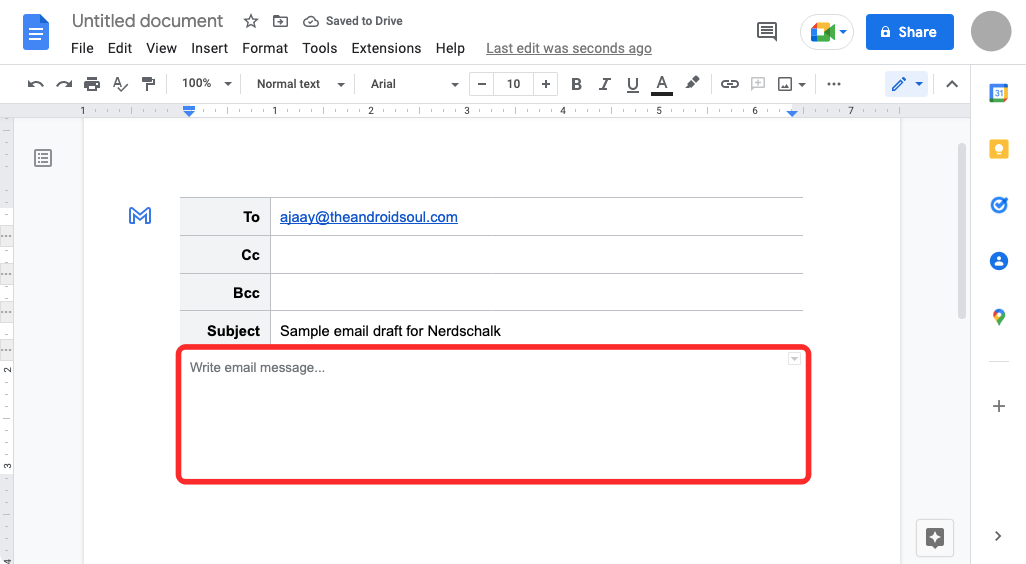Click the font size field showing 10

(x=514, y=84)
